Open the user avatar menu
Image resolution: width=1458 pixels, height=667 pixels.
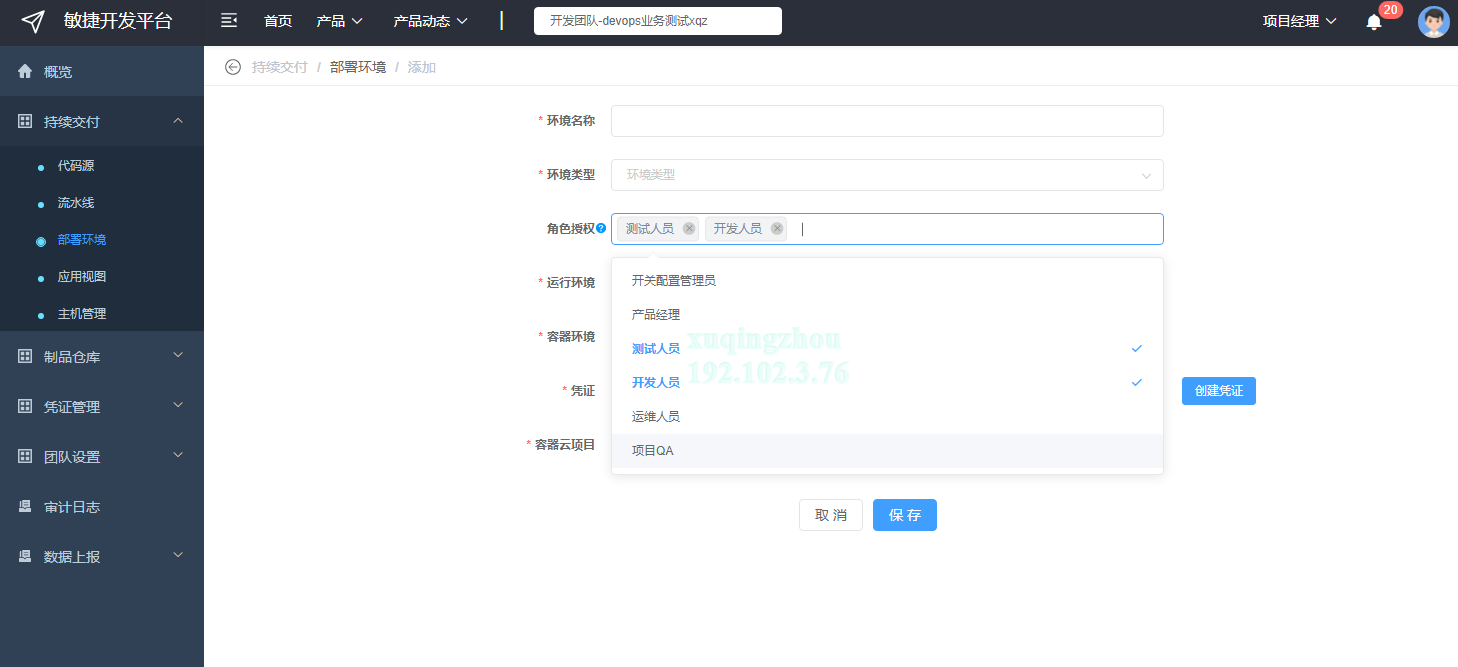click(1433, 22)
